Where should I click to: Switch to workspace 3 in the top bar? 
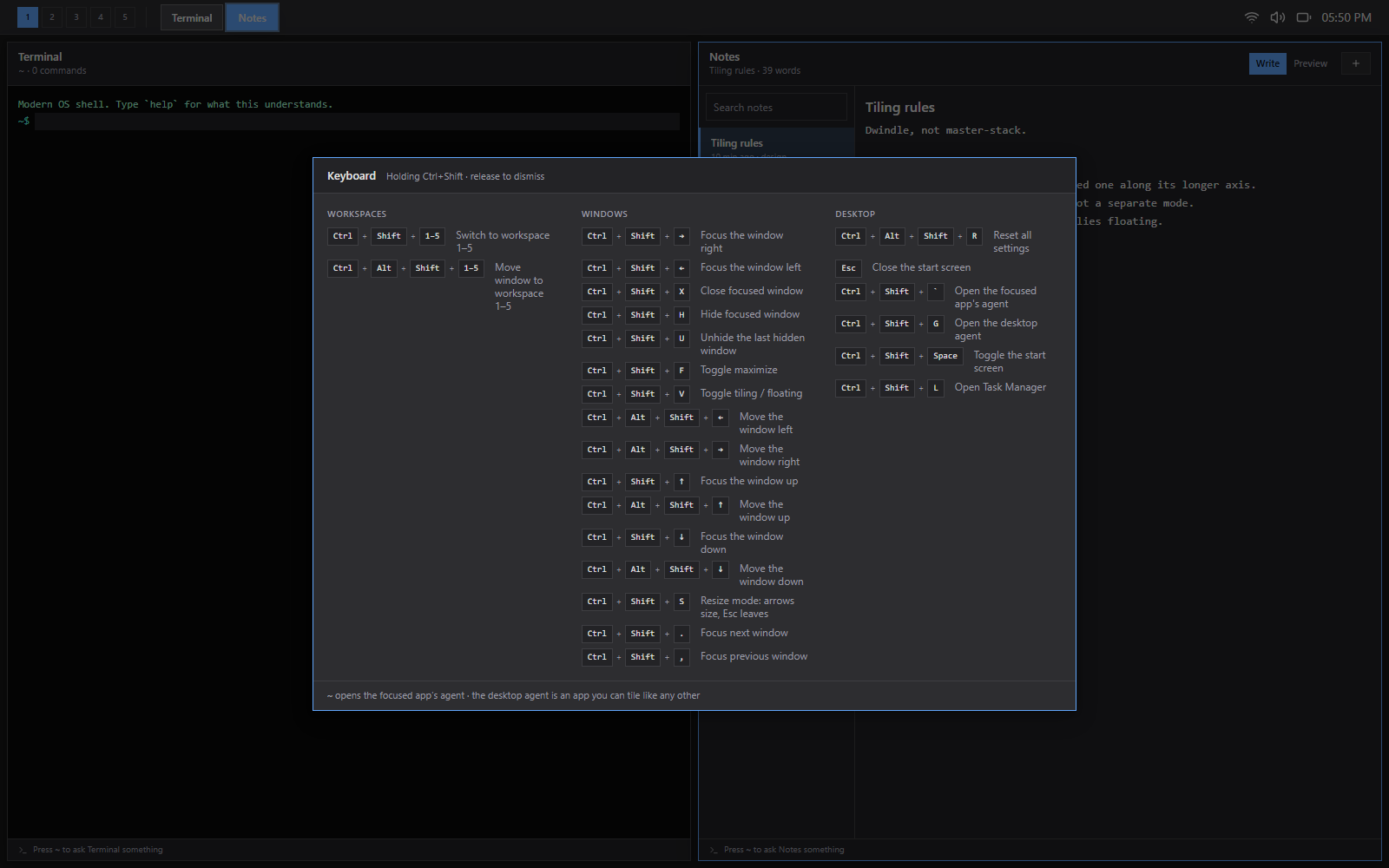tap(76, 17)
